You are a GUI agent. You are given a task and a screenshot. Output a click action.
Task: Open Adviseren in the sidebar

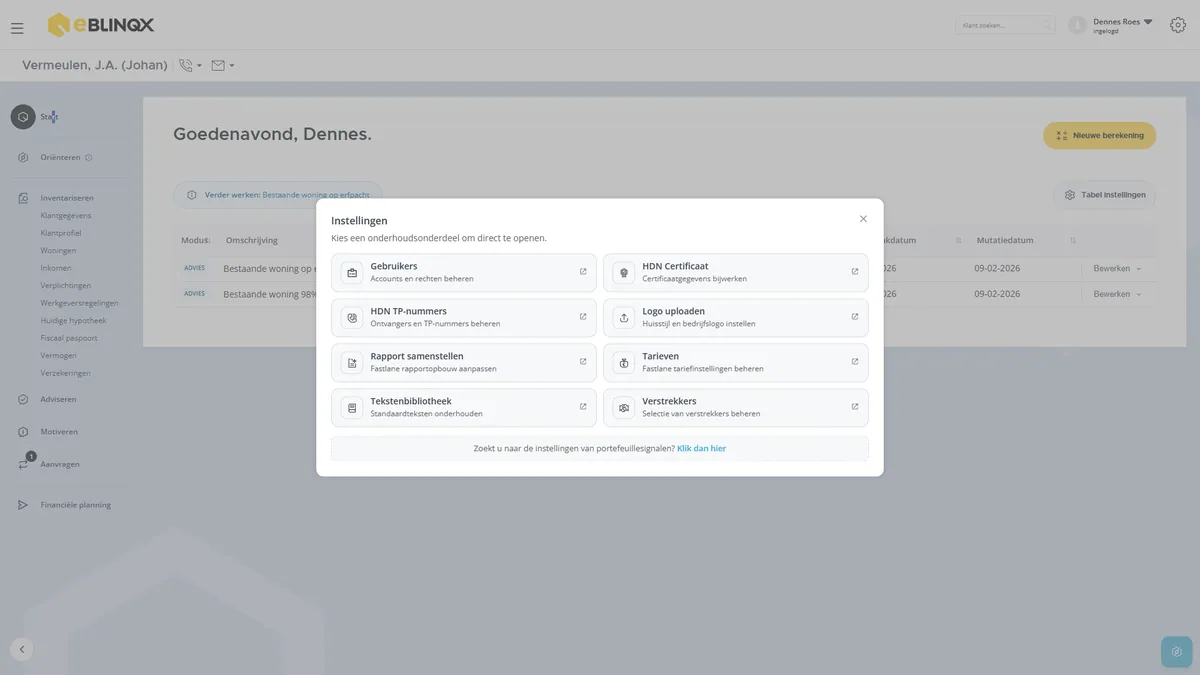[x=58, y=400]
